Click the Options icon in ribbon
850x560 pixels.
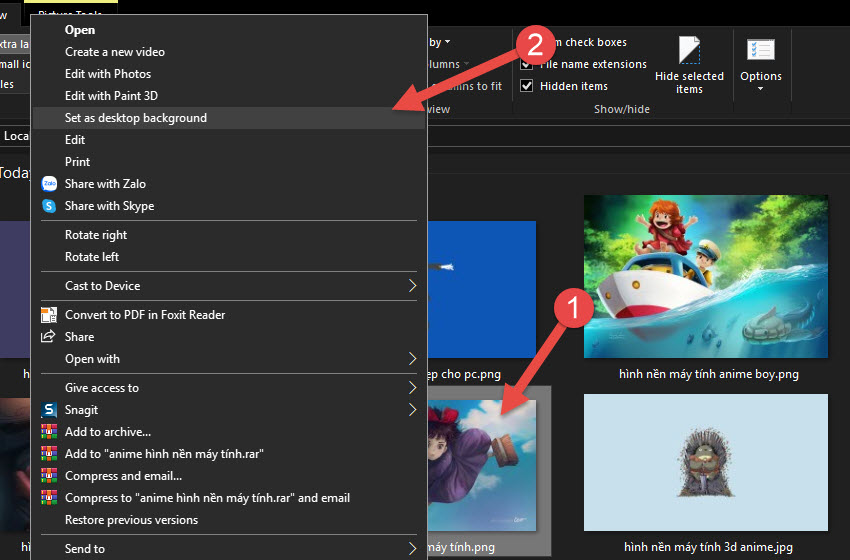coord(761,51)
